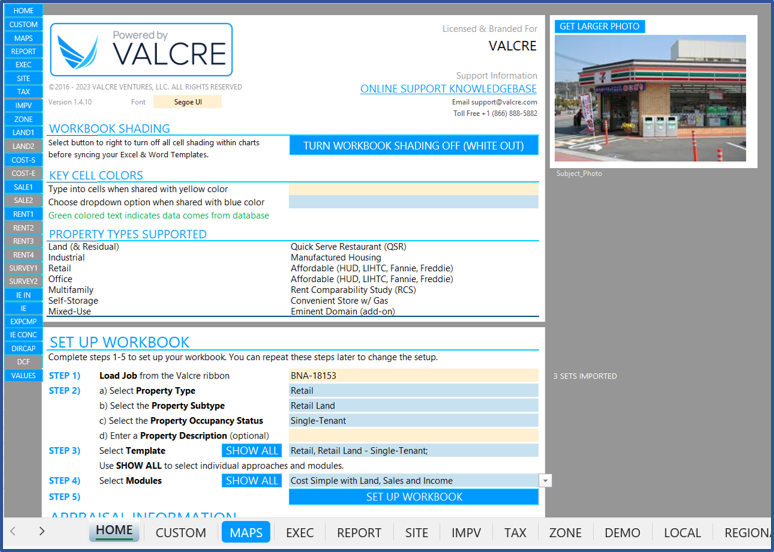This screenshot has height=552, width=774.
Task: Switch to the EXEC sheet tab
Action: [300, 533]
